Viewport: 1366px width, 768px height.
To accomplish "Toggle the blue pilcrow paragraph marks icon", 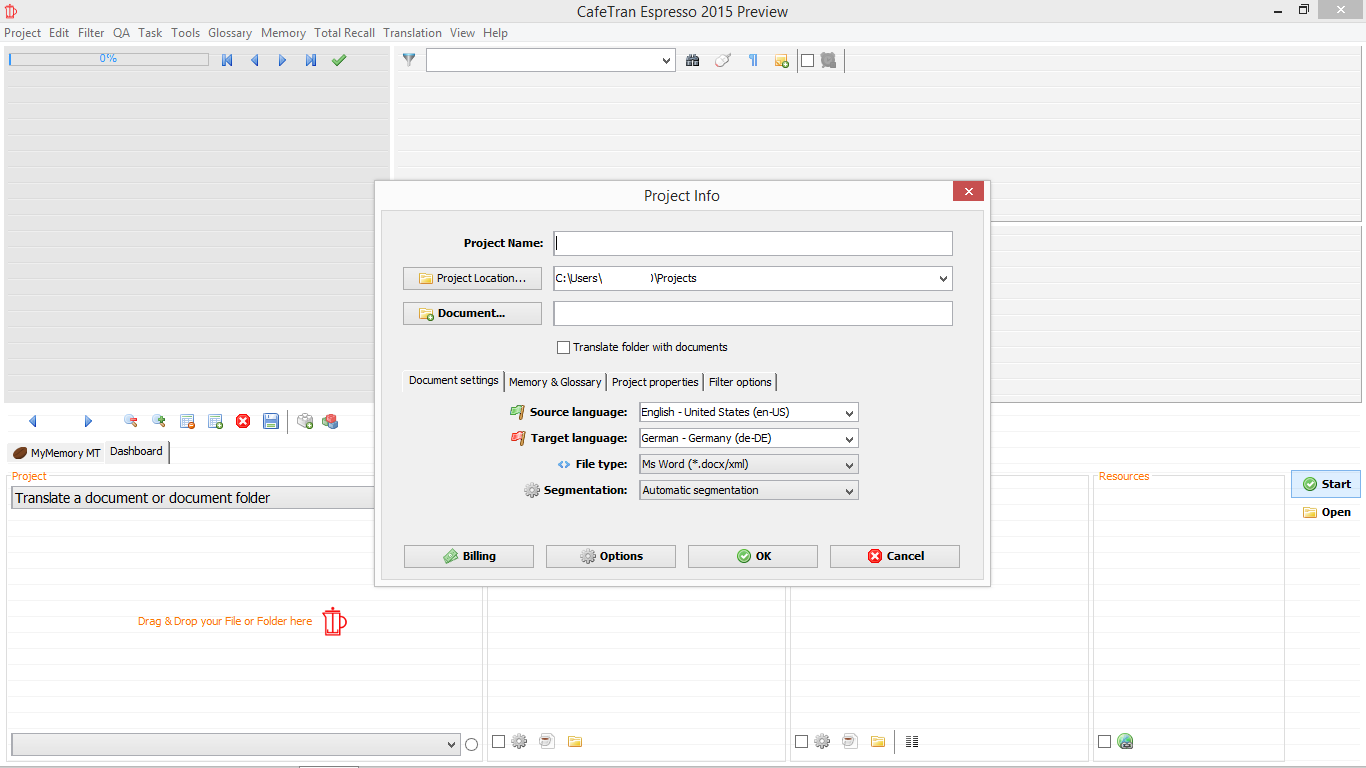I will [753, 61].
